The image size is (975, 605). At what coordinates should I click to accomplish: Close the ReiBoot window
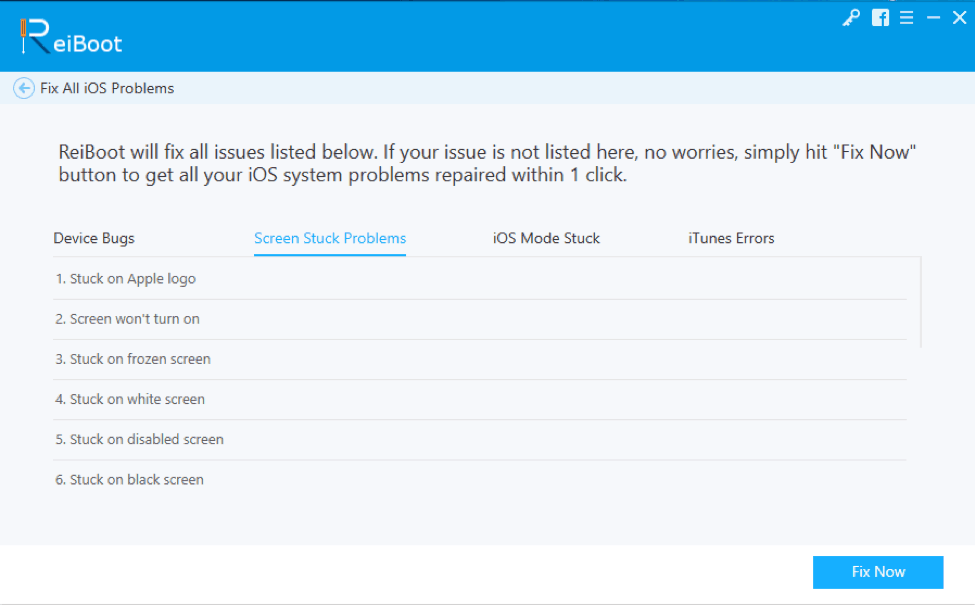959,18
